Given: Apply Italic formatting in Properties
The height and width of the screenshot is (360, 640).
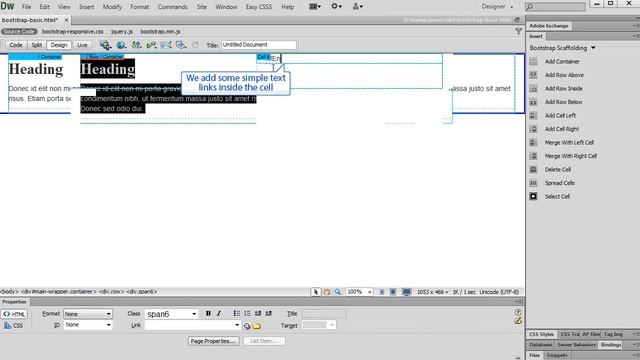Looking at the screenshot, I should [219, 313].
